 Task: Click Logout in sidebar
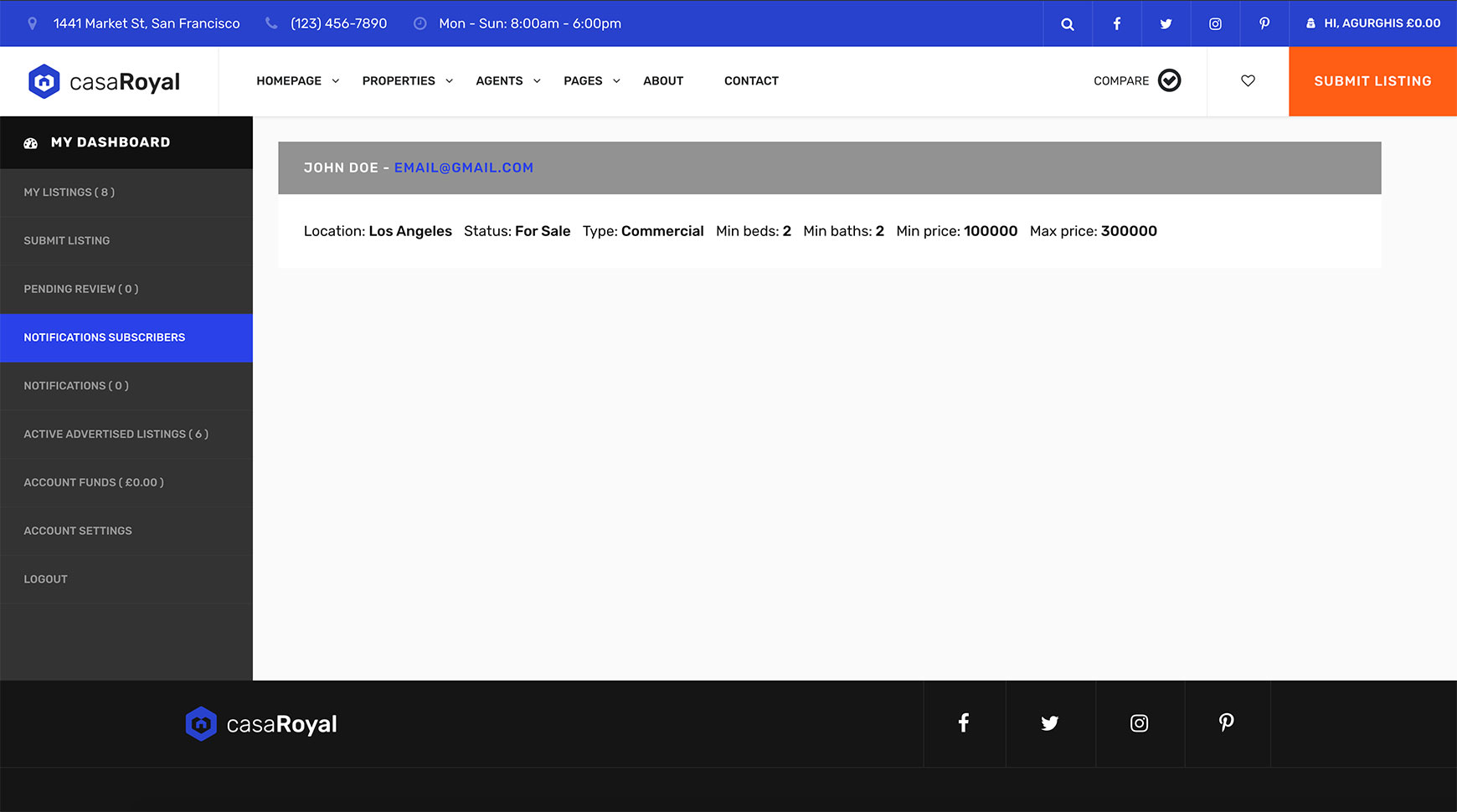[x=126, y=579]
